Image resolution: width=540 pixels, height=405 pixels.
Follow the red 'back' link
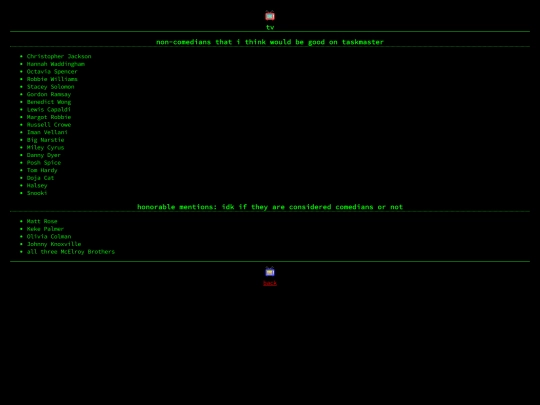coord(270,283)
